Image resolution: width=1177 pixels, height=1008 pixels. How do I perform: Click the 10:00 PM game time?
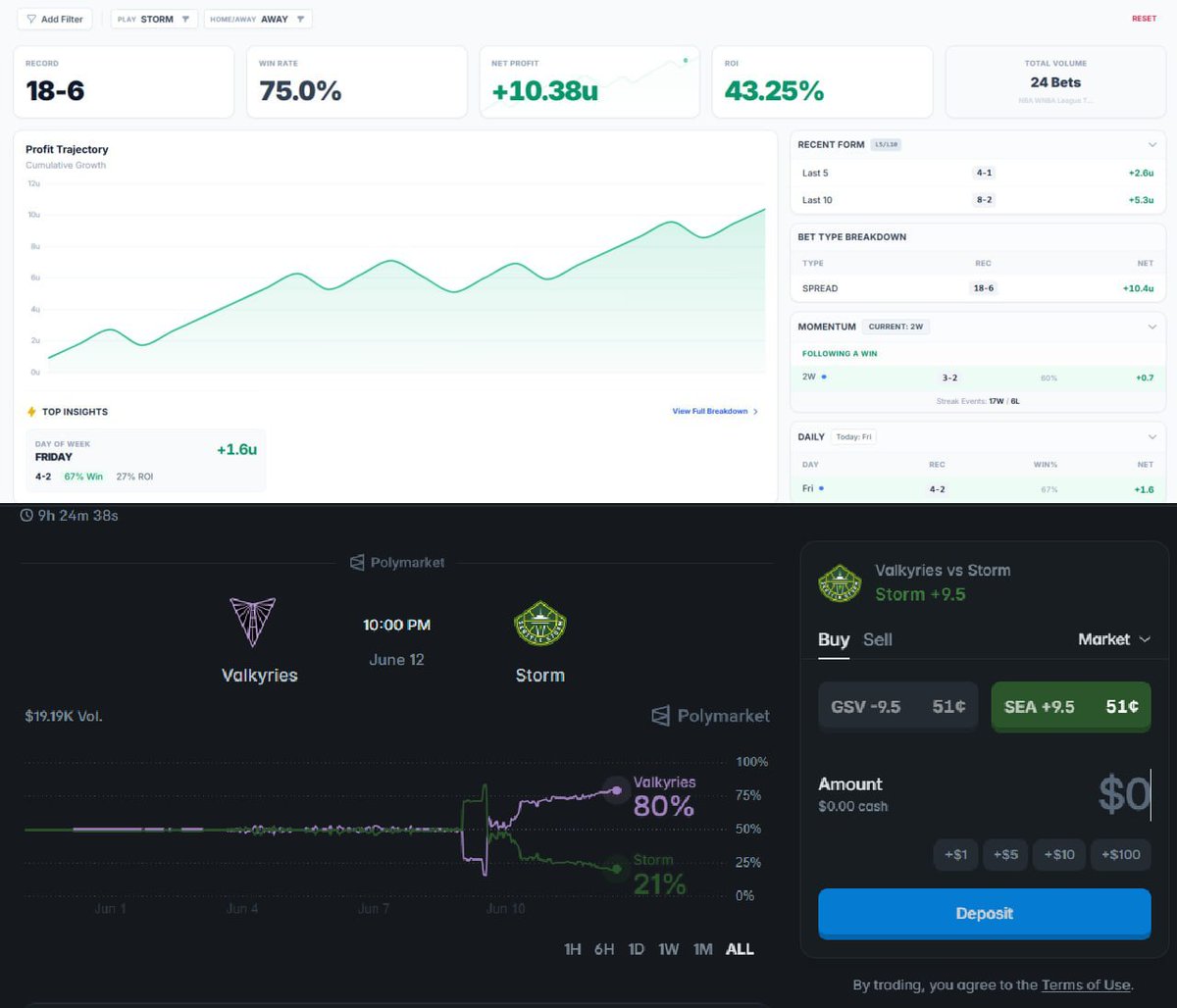point(396,625)
